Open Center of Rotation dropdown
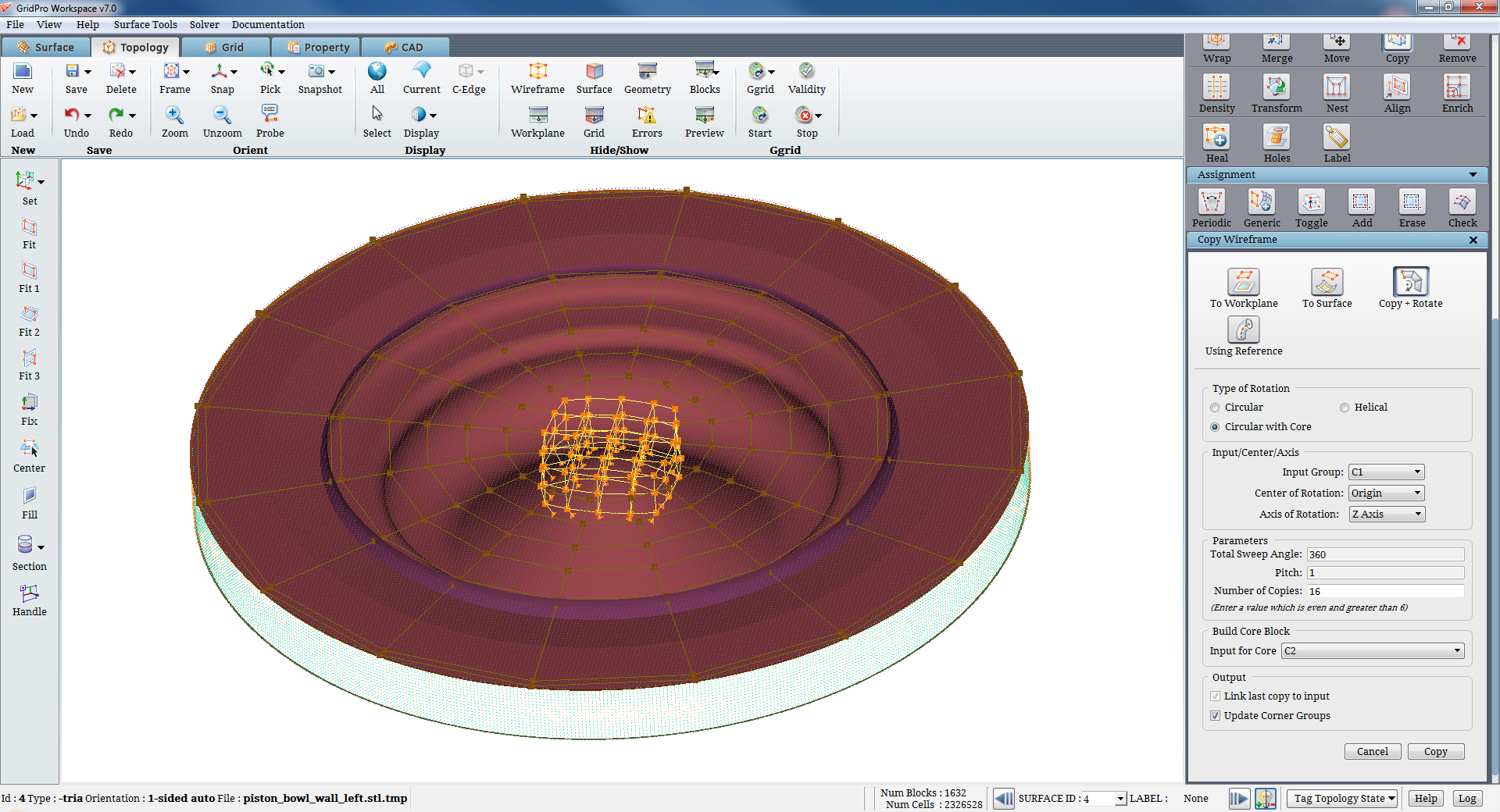1500x812 pixels. [x=1386, y=493]
